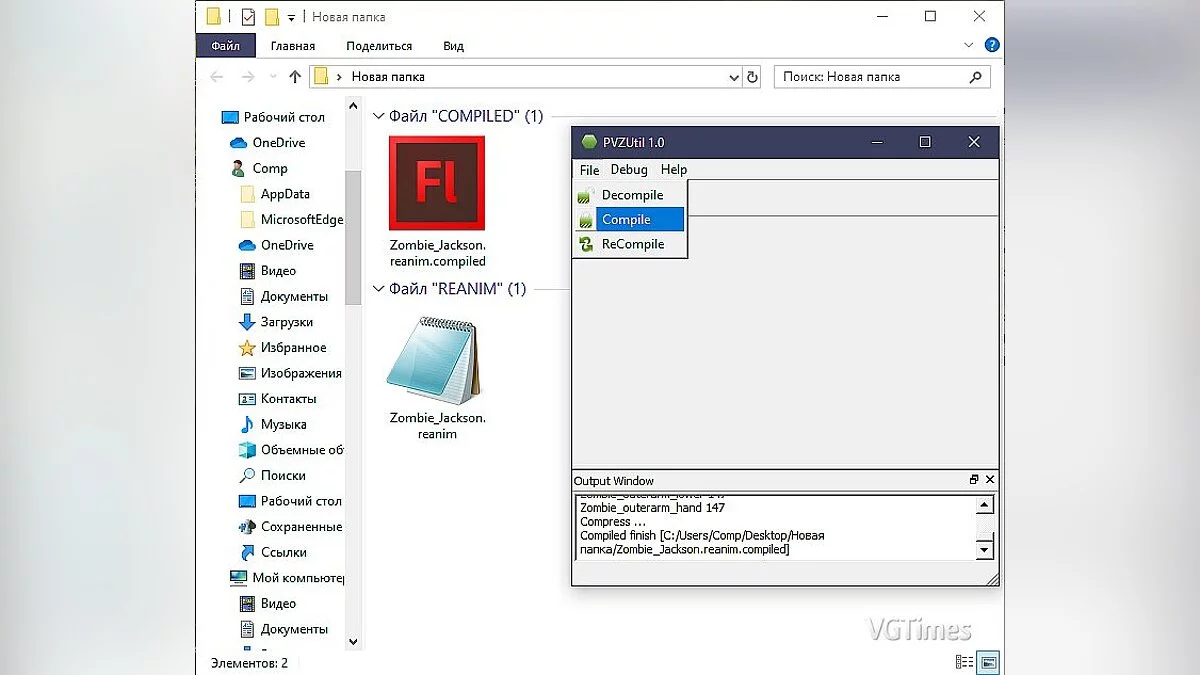Screen dimensions: 1200x675
Task: Open the Главная ribbon tab
Action: 293,46
